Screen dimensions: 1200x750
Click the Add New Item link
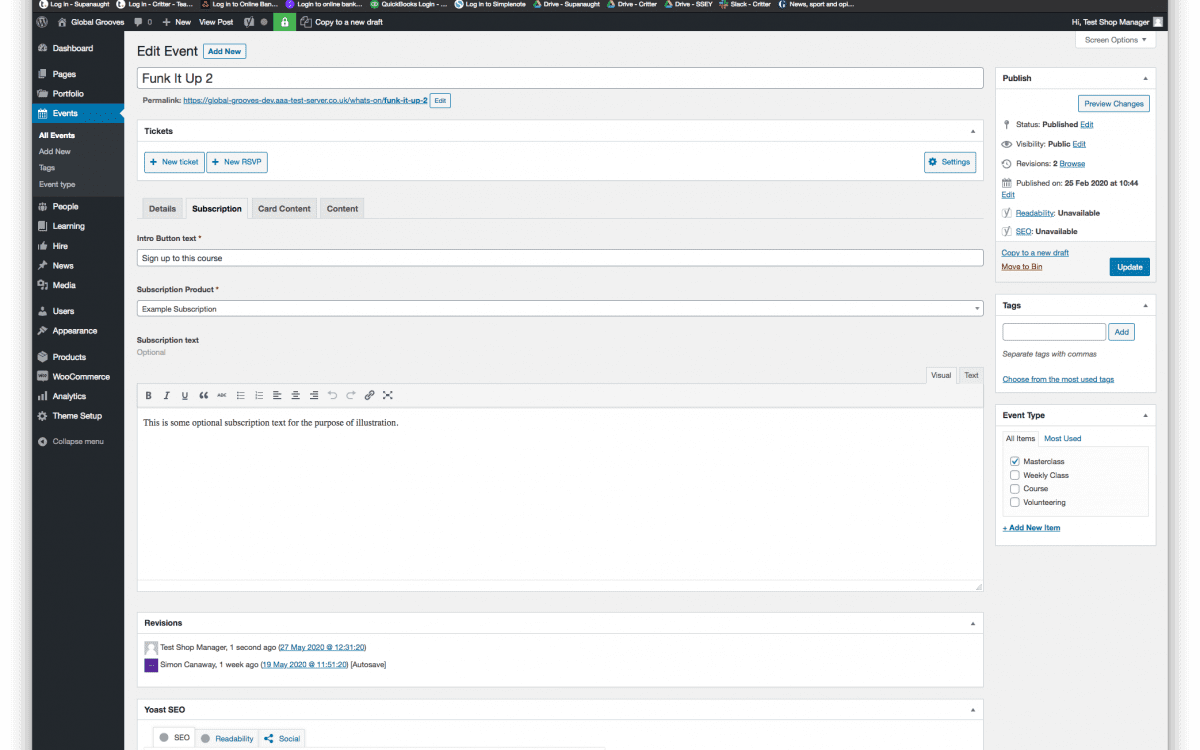pyautogui.click(x=1031, y=527)
